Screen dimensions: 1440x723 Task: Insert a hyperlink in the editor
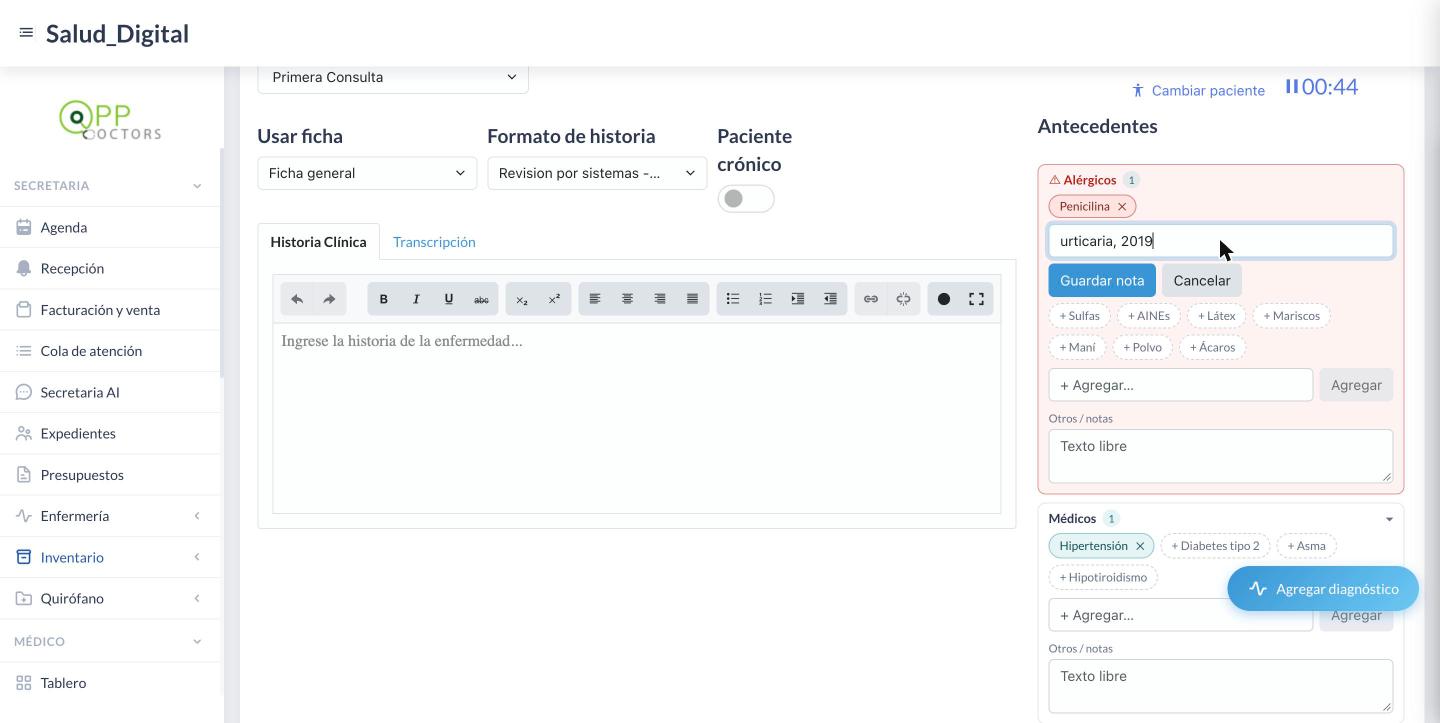coord(871,299)
